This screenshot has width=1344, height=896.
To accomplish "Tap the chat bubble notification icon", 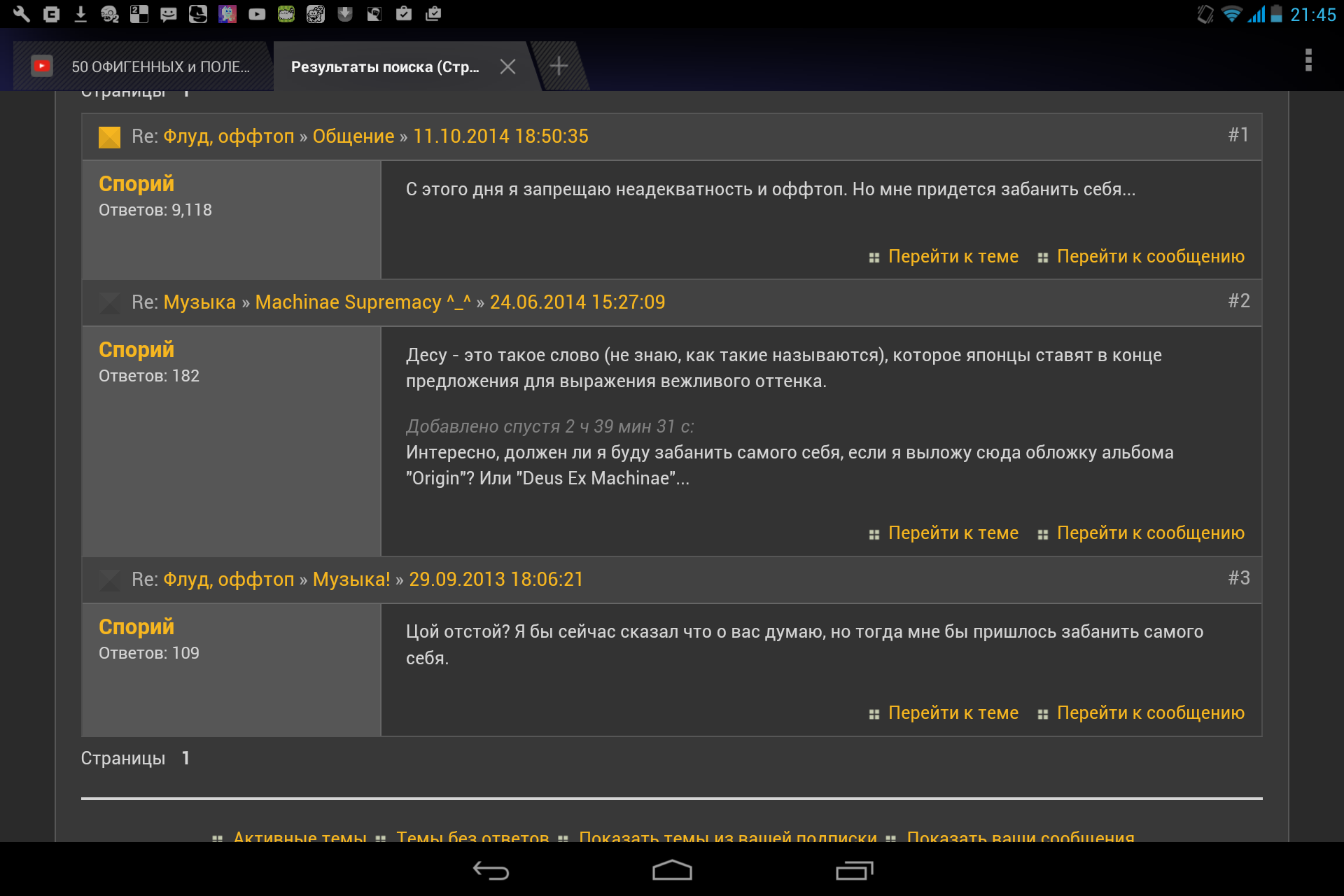I will click(168, 14).
